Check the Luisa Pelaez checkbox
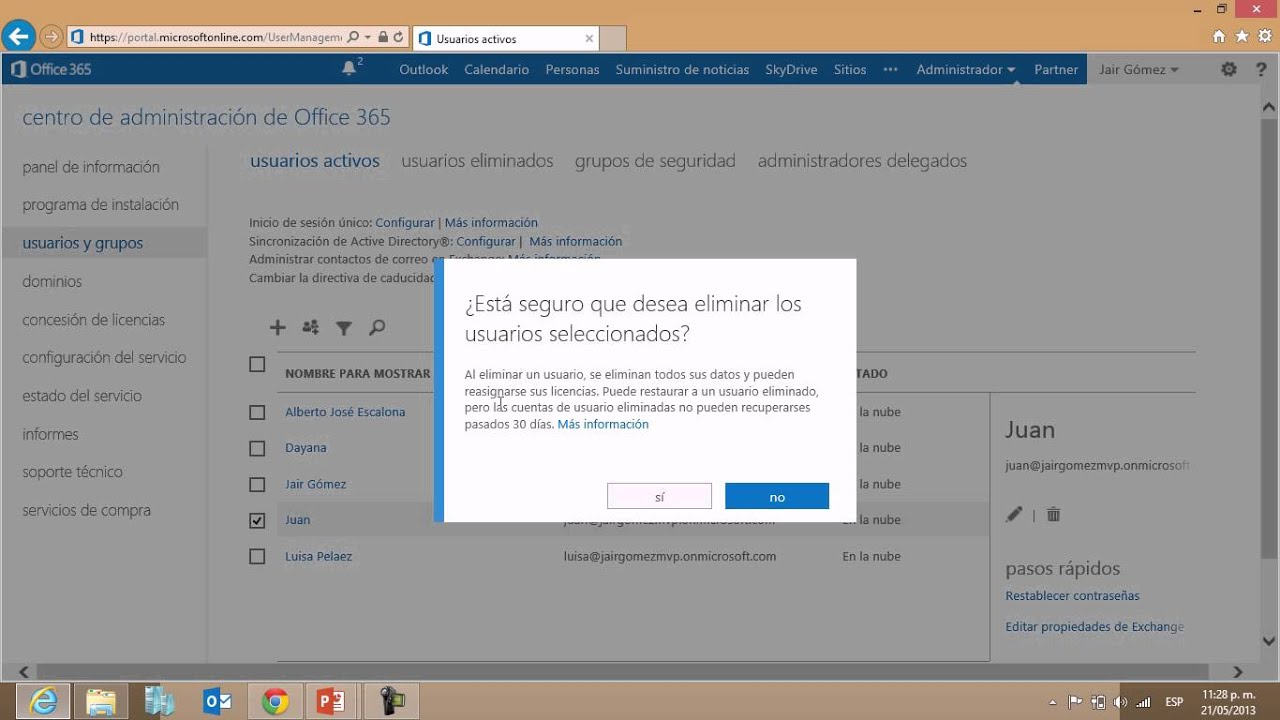The image size is (1280, 720). (x=257, y=556)
